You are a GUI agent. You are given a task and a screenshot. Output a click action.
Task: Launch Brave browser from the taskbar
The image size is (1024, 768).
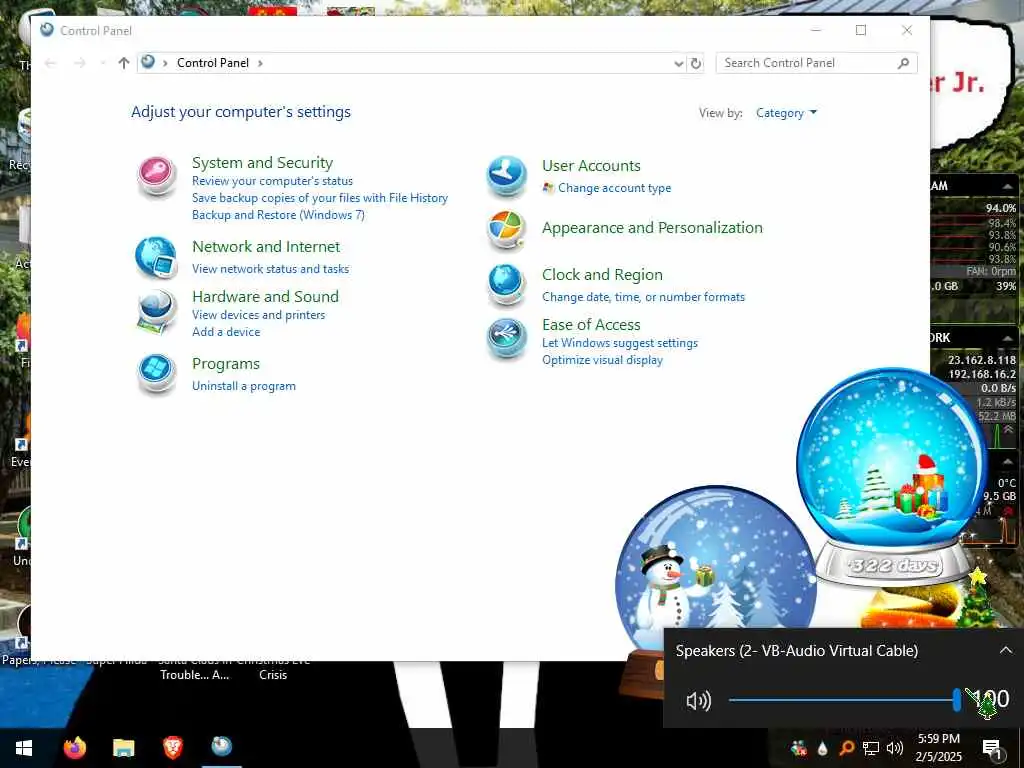[x=172, y=747]
